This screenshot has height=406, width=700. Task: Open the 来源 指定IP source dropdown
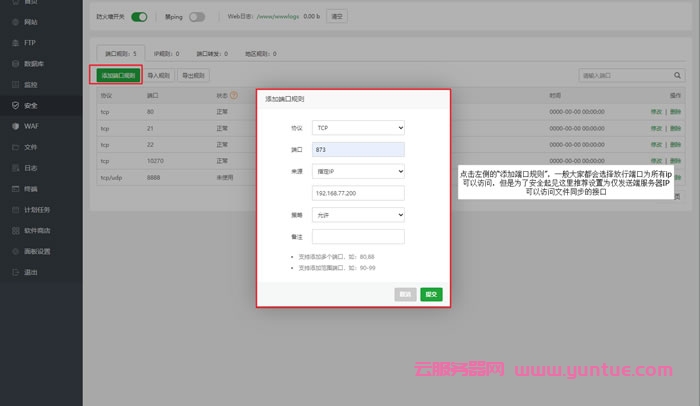[358, 171]
